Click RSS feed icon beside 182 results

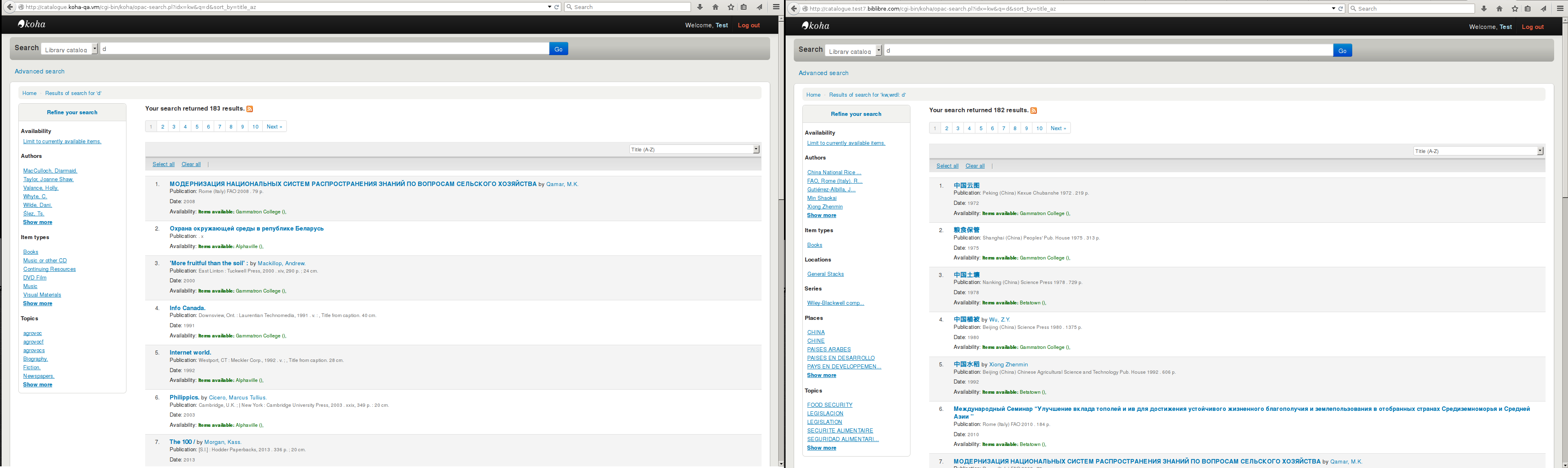click(1034, 111)
